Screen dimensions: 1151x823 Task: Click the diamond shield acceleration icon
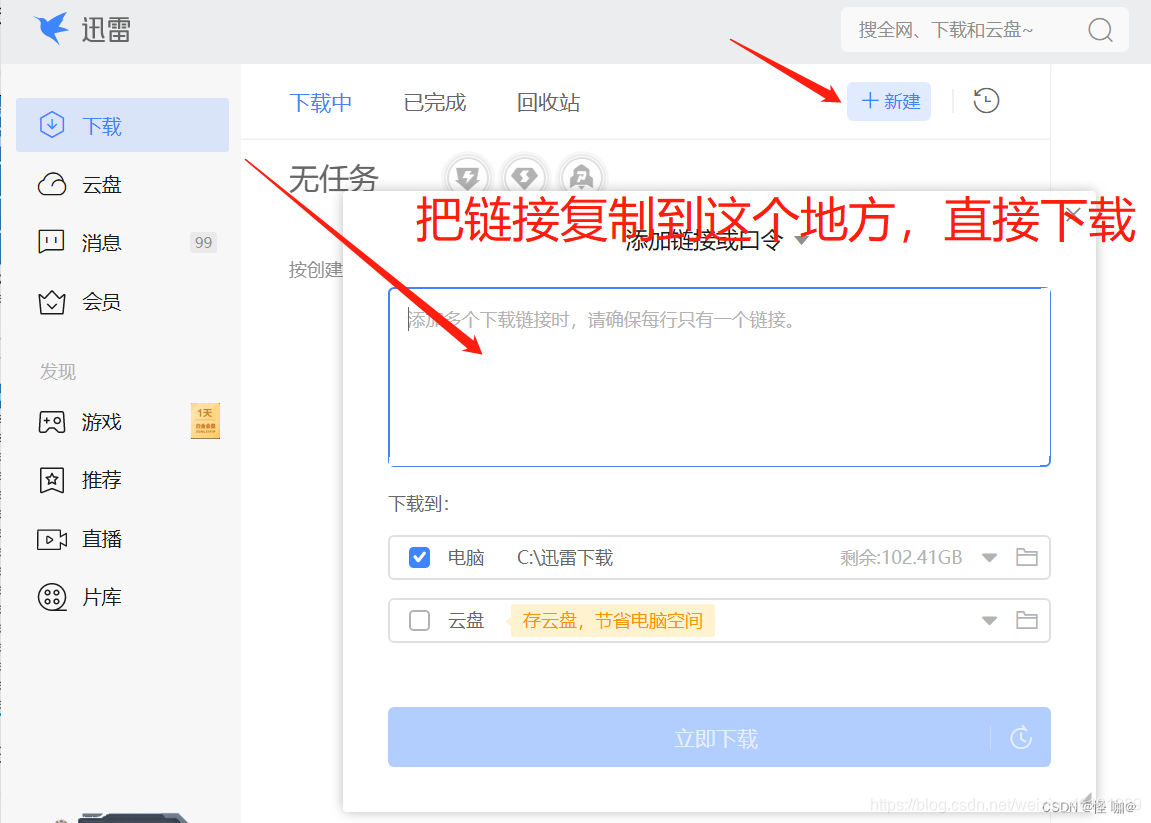[523, 175]
